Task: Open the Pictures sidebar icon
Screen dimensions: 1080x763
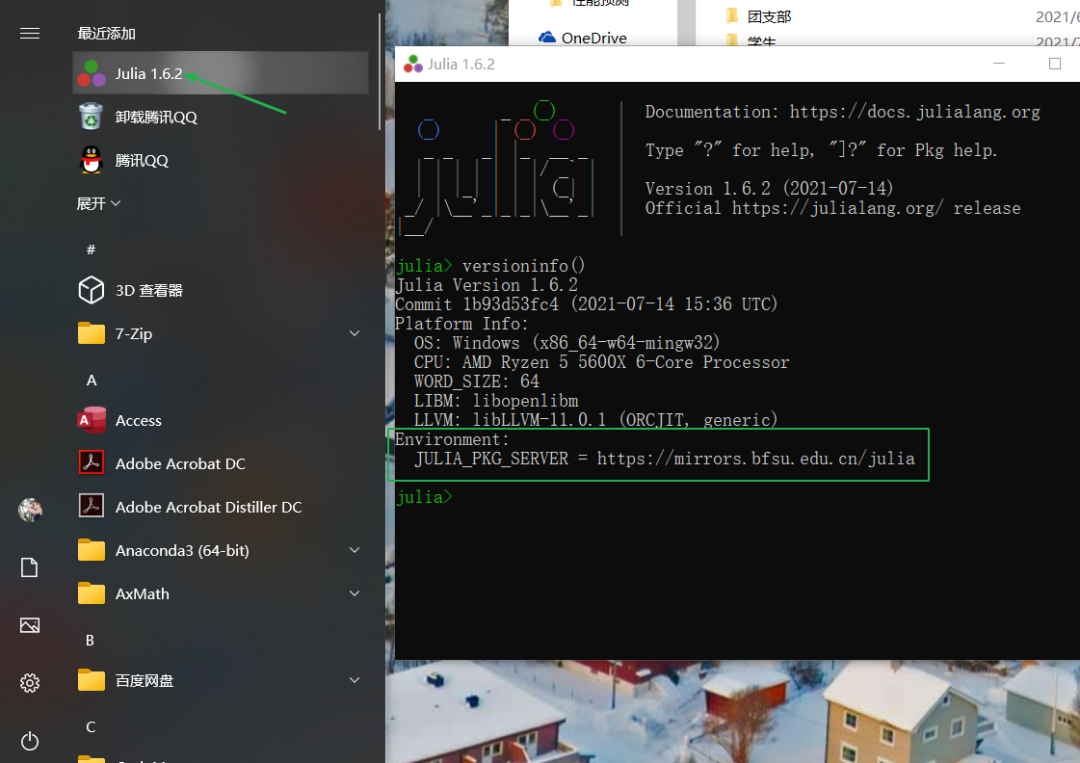Action: (30, 625)
